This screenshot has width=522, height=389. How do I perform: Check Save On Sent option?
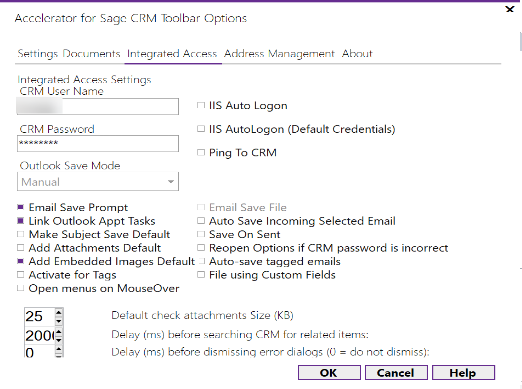pyautogui.click(x=201, y=234)
